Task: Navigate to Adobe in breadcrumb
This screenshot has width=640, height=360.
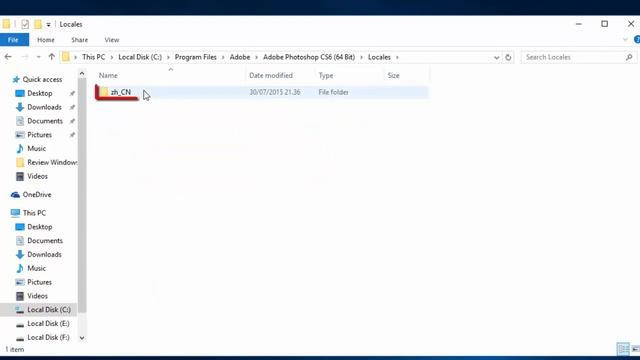Action: (x=240, y=57)
